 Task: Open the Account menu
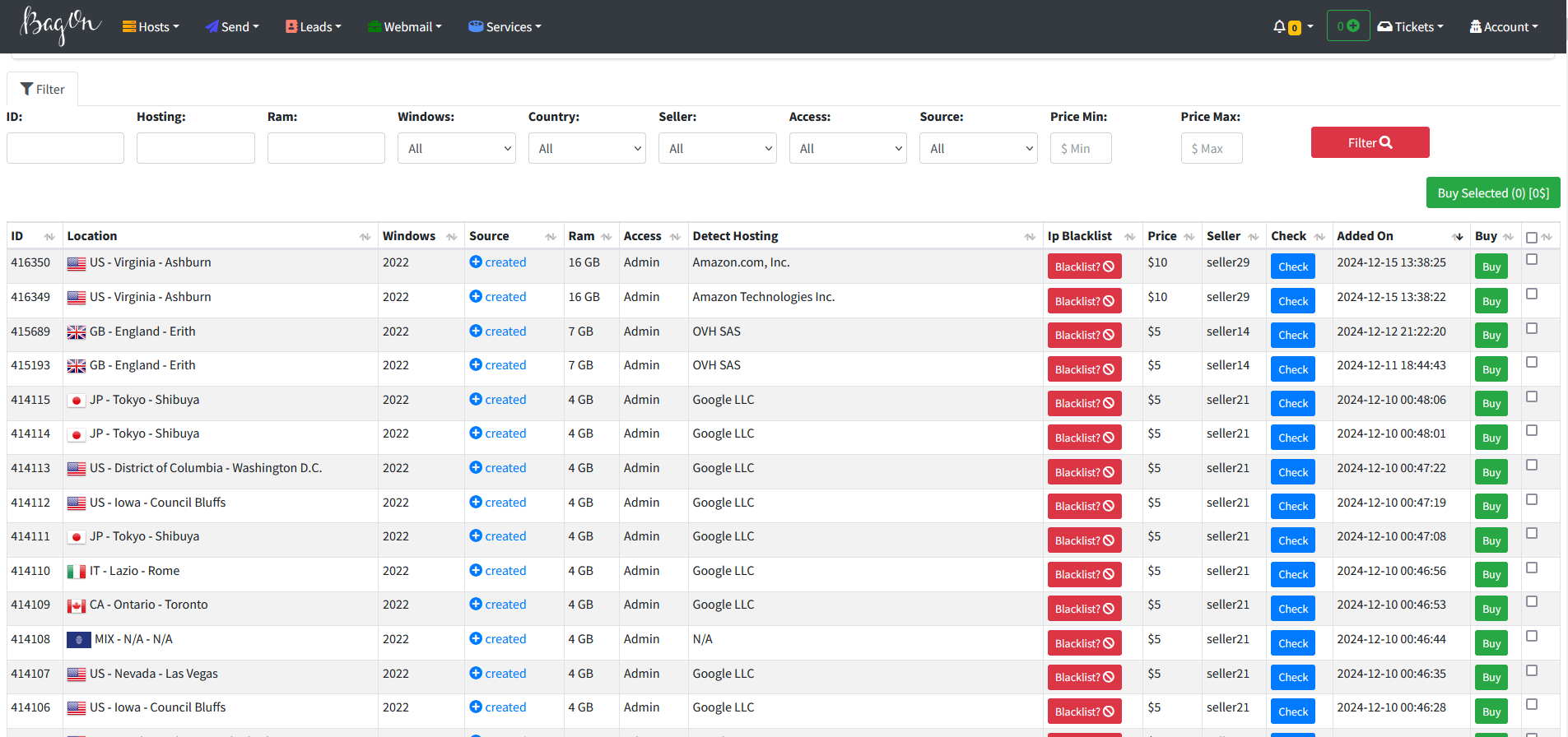(x=1504, y=27)
